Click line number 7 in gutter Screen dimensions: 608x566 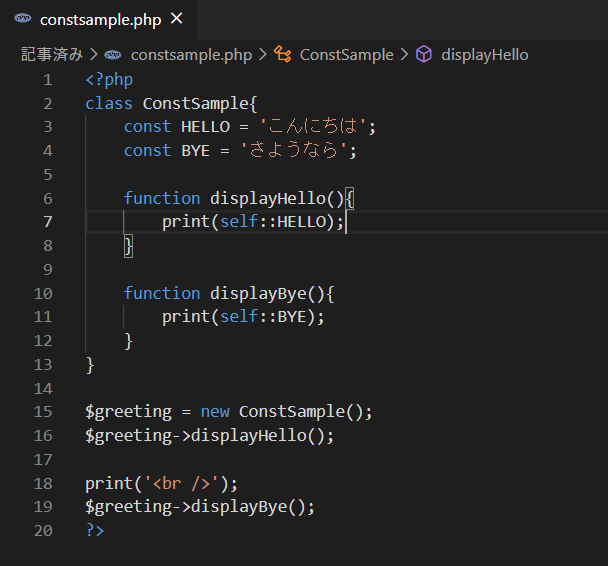pyautogui.click(x=48, y=222)
